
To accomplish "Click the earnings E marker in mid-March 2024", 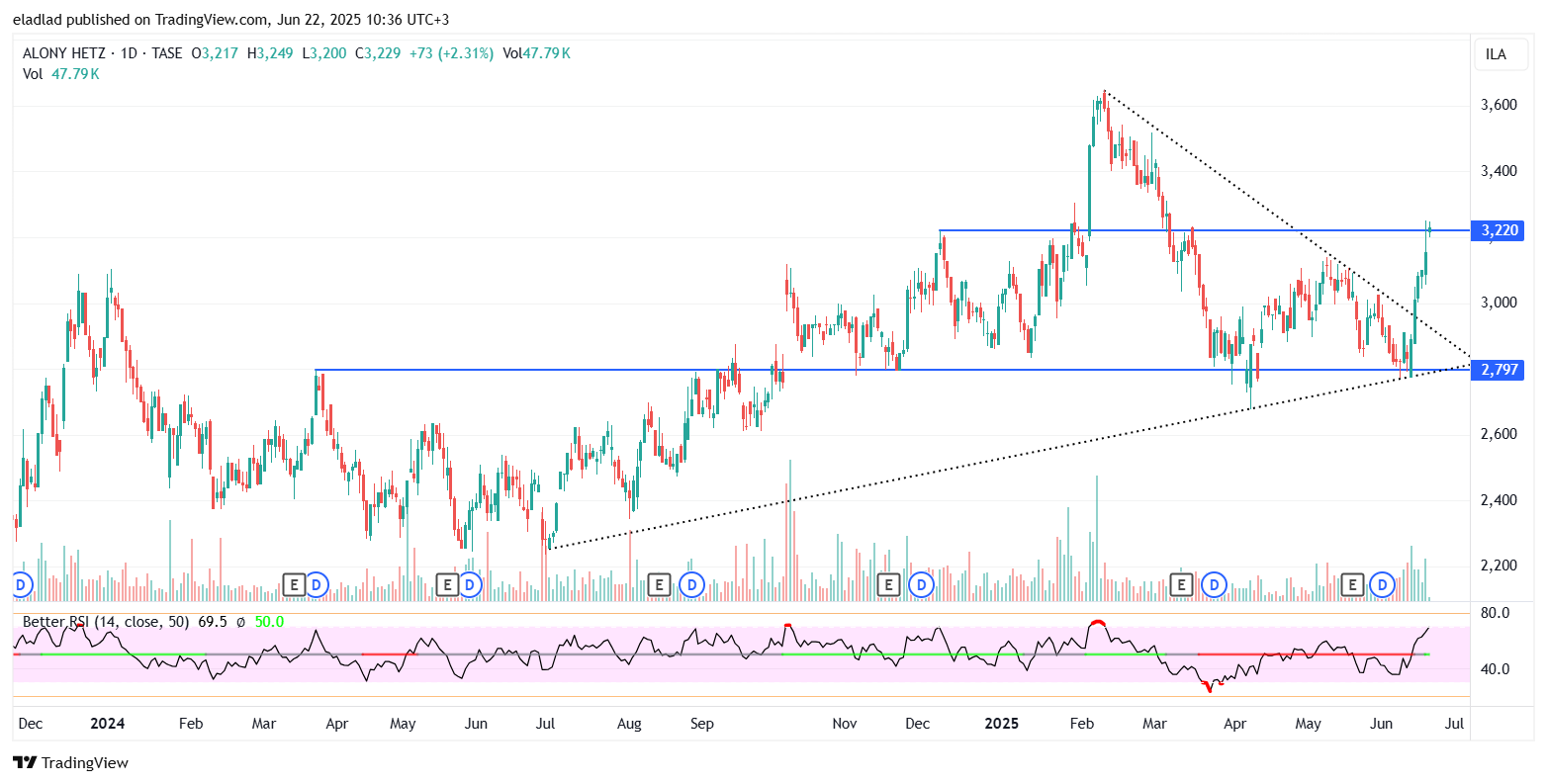I will click(293, 585).
